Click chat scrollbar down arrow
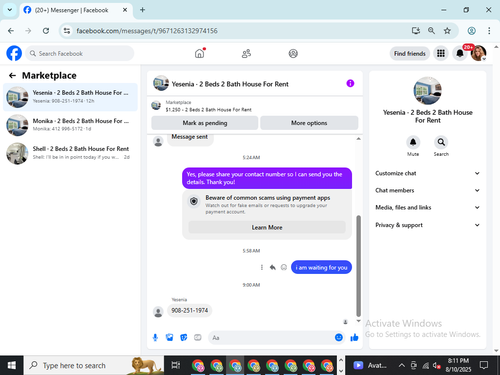The width and height of the screenshot is (500, 375). pyautogui.click(x=359, y=321)
